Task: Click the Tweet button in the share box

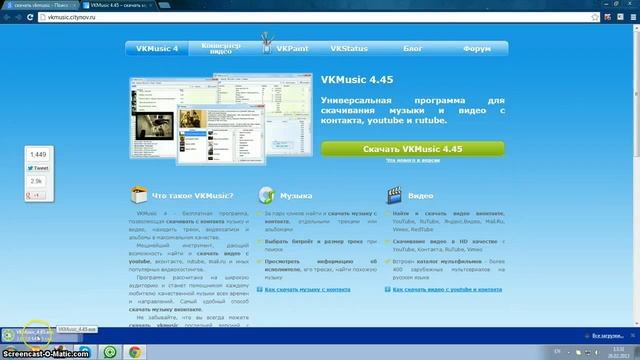Action: click(x=38, y=168)
